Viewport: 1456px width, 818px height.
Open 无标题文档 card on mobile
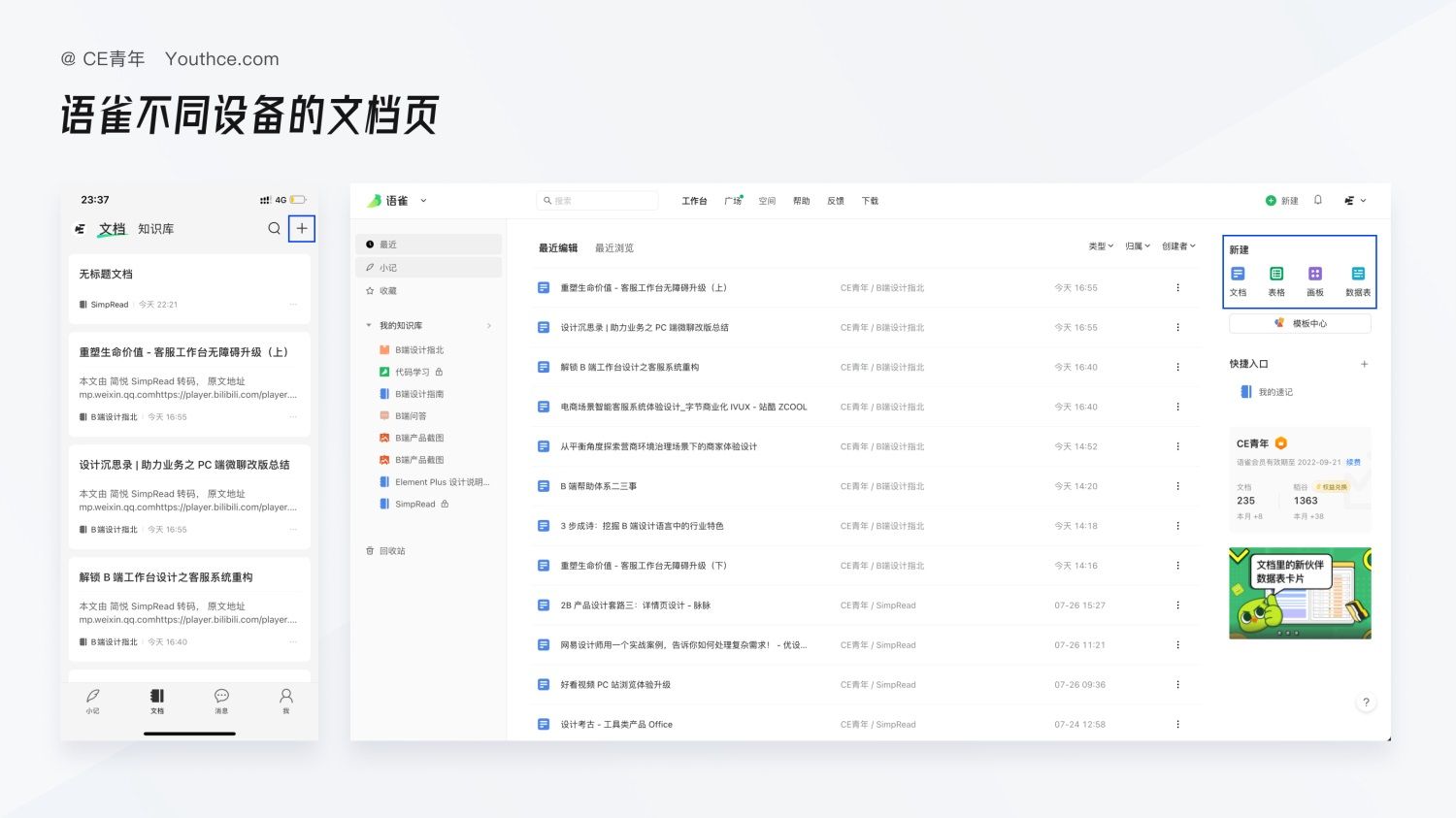[x=190, y=289]
